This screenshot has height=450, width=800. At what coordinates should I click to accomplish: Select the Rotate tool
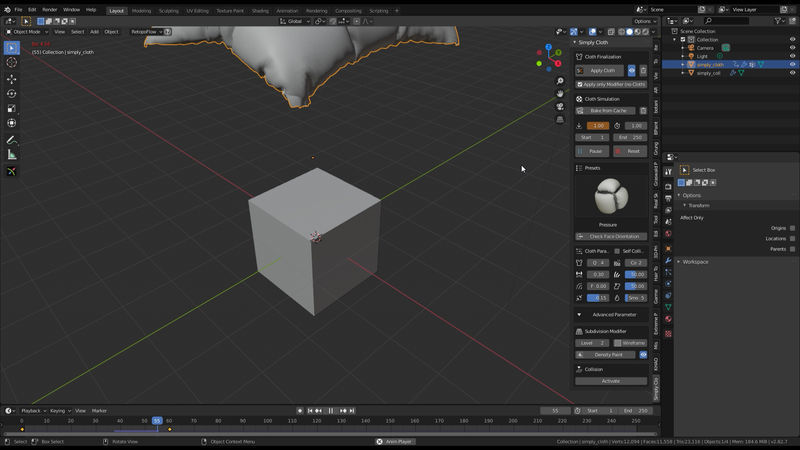(x=12, y=94)
